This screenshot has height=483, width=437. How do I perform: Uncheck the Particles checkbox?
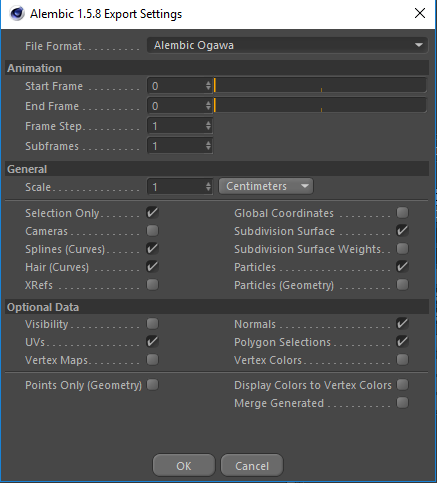click(402, 267)
